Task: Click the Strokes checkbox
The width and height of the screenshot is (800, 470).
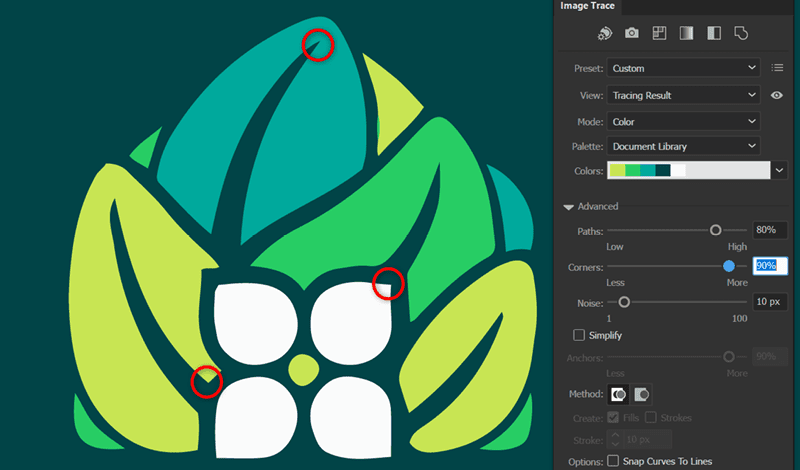Action: 651,417
